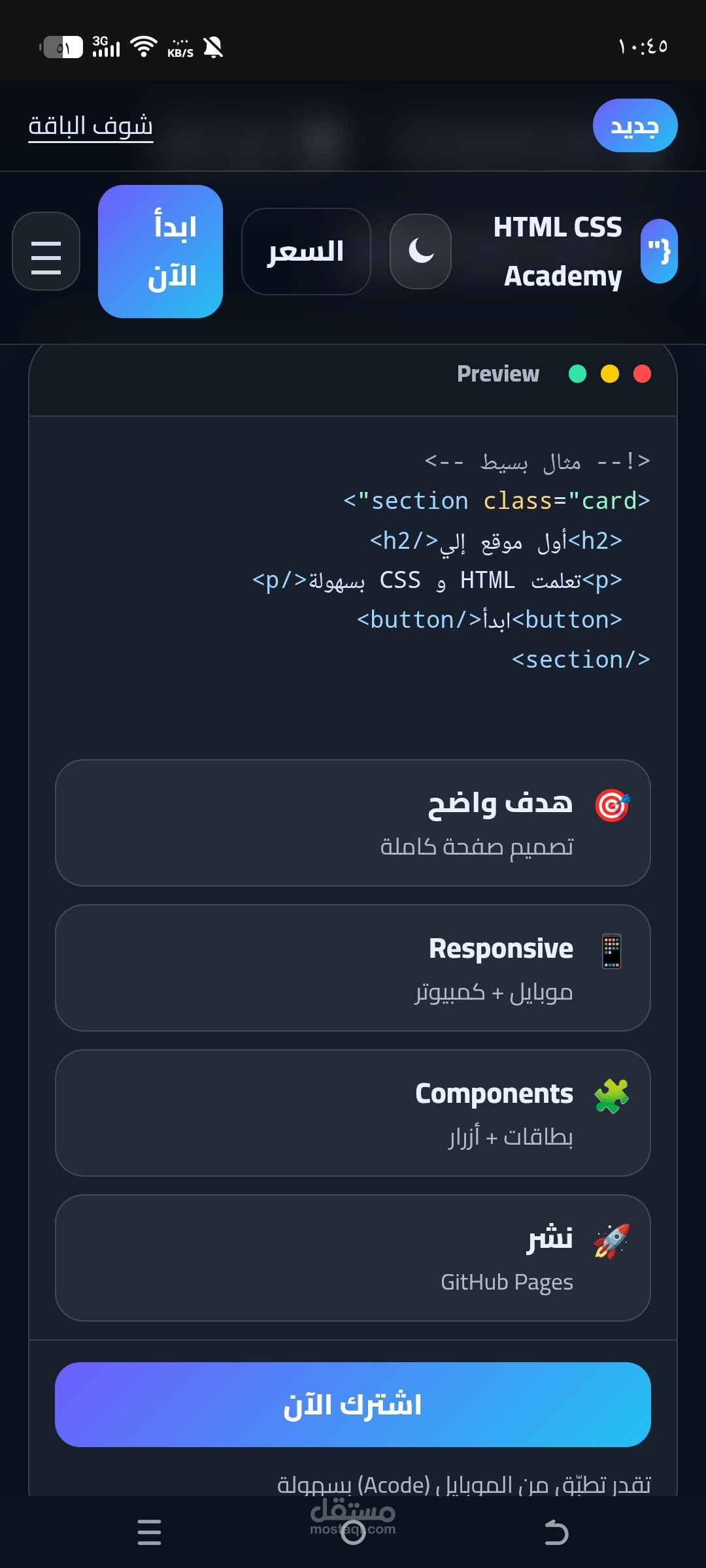Open the السعر pricing nav item
The image size is (706, 1568).
[x=306, y=252]
